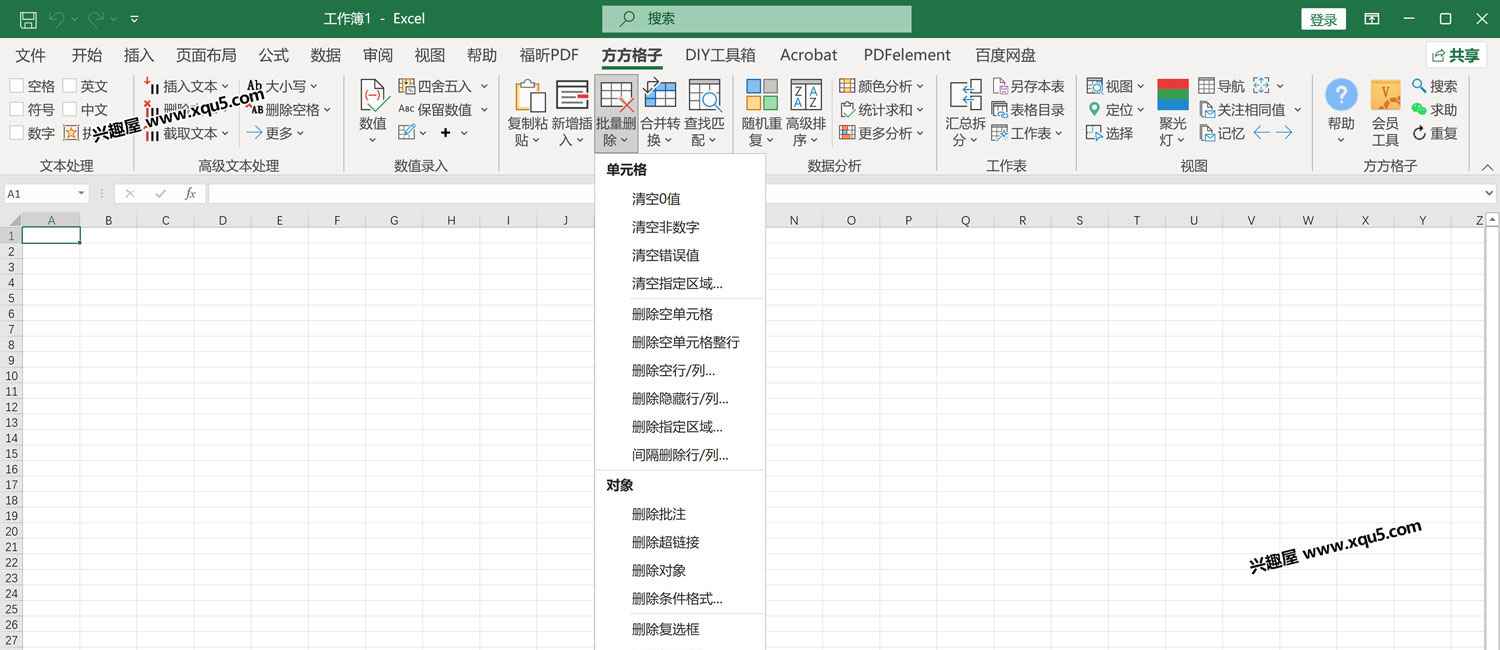Expand the 更多分析 dropdown
Viewport: 1500px width, 650px height.
920,133
